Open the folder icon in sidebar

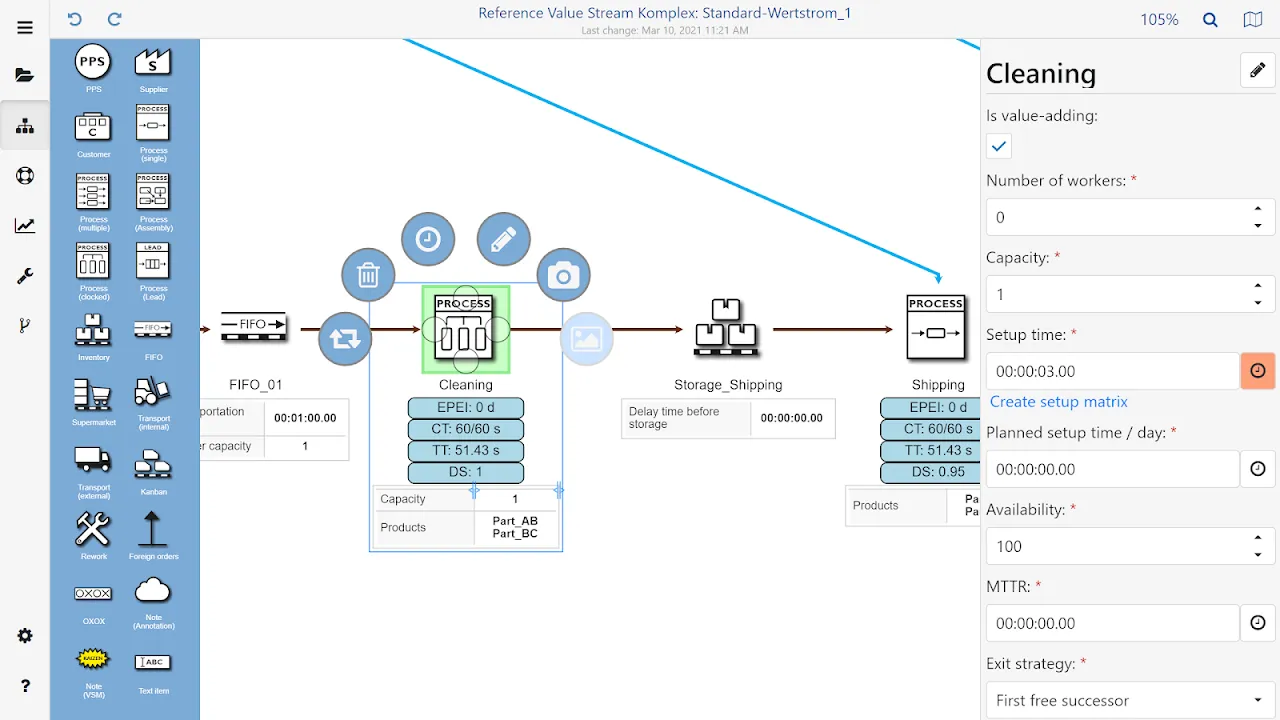click(x=25, y=76)
